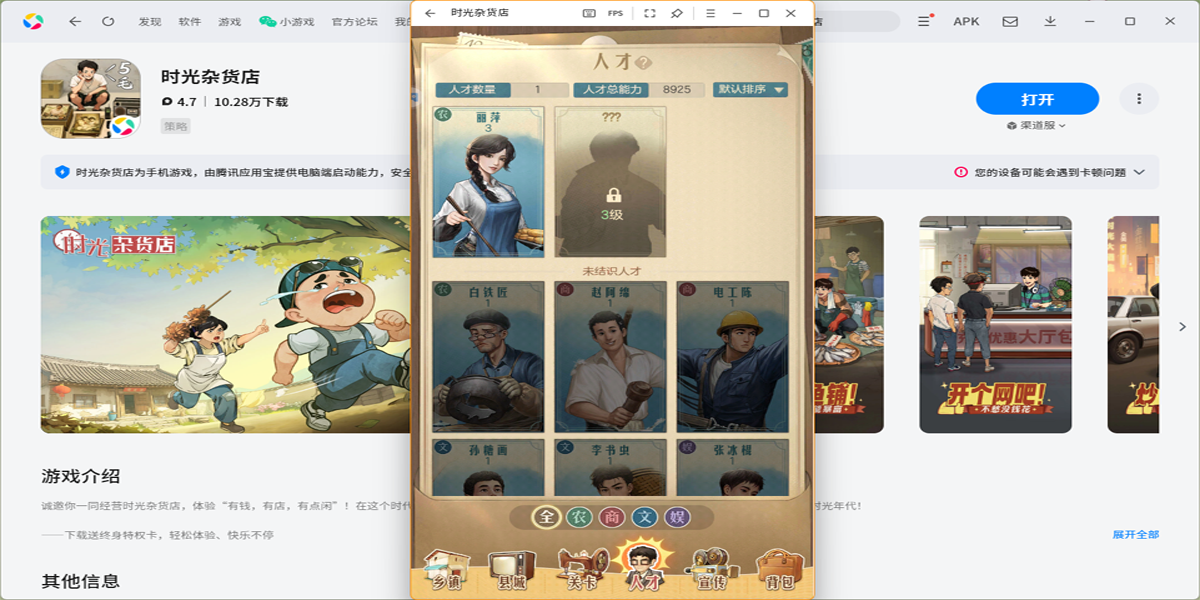Screen dimensions: 1200x600
Task: Click the red device warning icon
Action: [961, 172]
